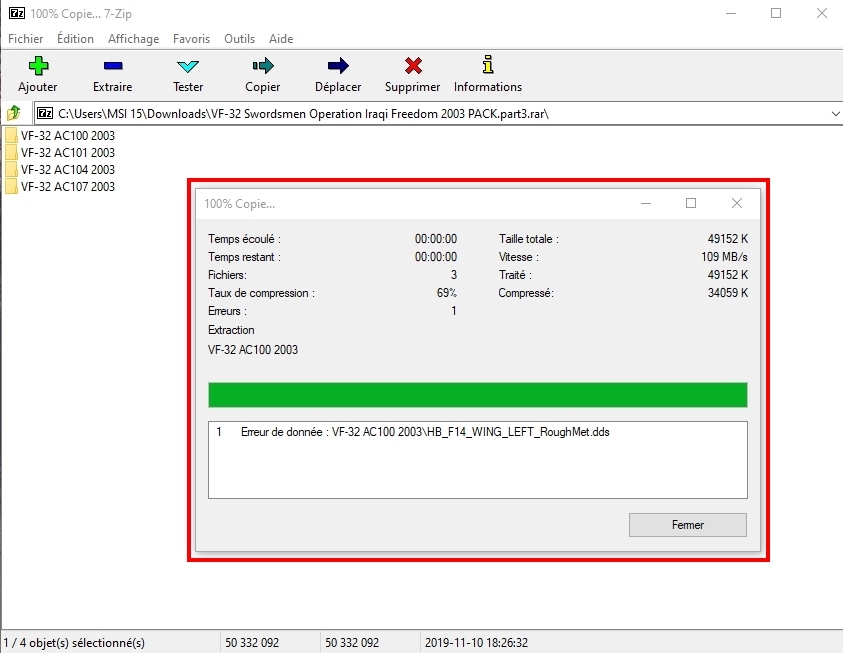Click status bar date 2019-11-10 18:26:32
This screenshot has width=843, height=653.
476,642
